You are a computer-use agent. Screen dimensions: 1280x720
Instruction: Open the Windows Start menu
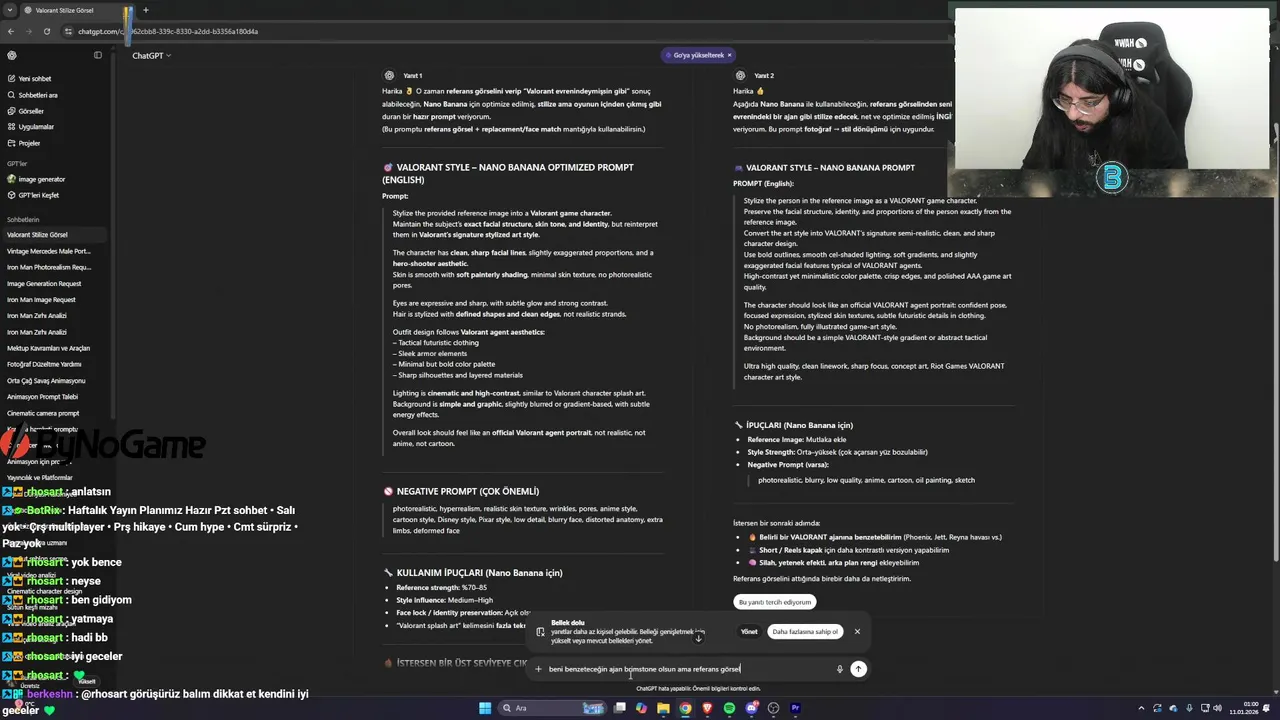485,708
